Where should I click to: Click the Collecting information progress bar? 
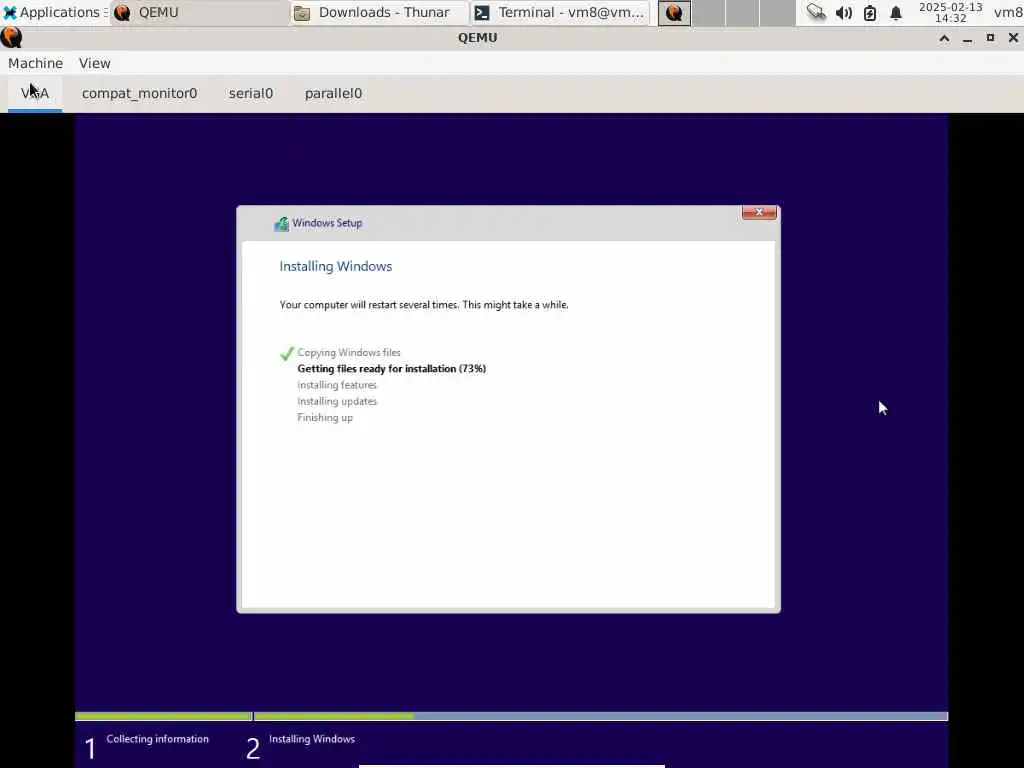pos(164,716)
